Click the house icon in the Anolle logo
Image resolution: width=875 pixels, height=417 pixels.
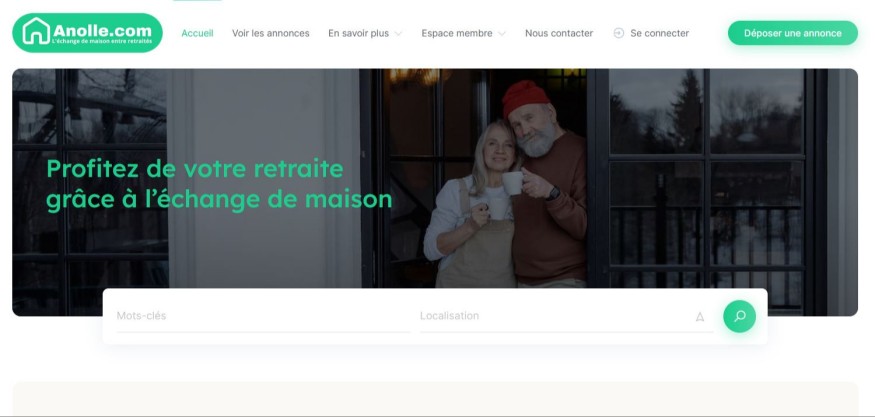click(x=36, y=31)
